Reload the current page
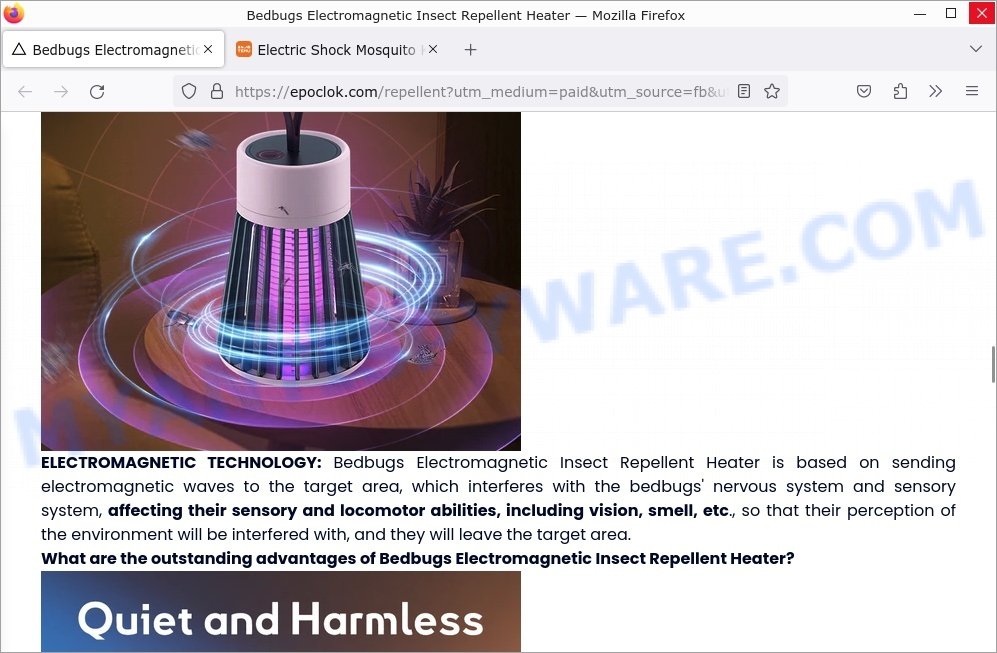The image size is (997, 653). click(97, 92)
